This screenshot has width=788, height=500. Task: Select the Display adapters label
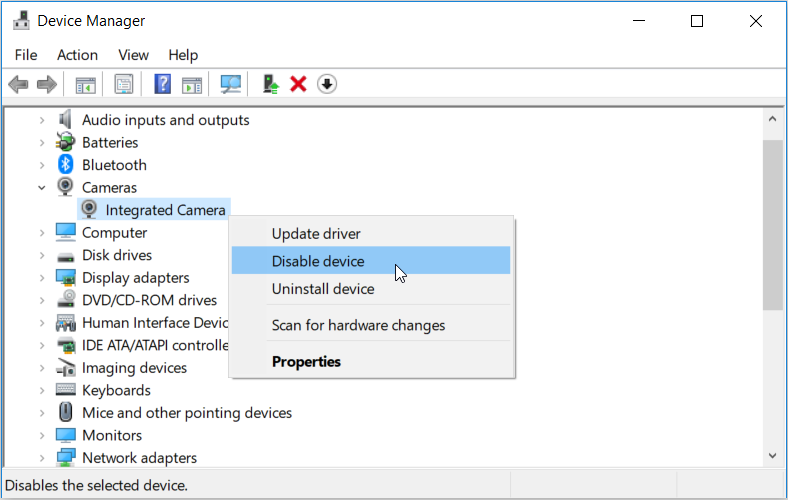click(136, 277)
